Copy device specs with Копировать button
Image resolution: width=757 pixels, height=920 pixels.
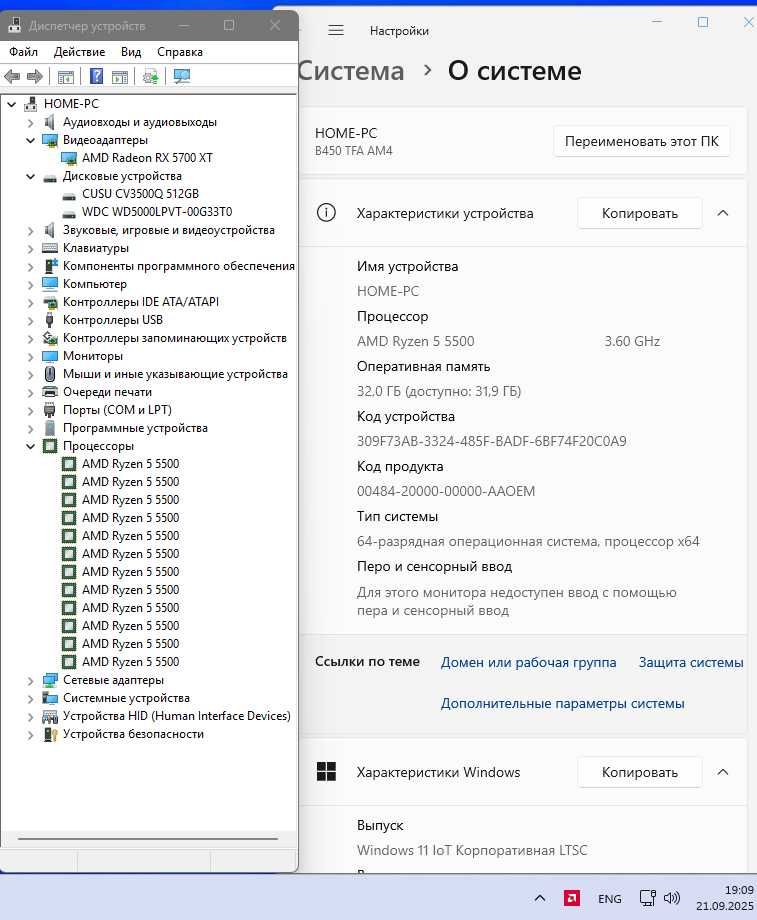click(640, 213)
